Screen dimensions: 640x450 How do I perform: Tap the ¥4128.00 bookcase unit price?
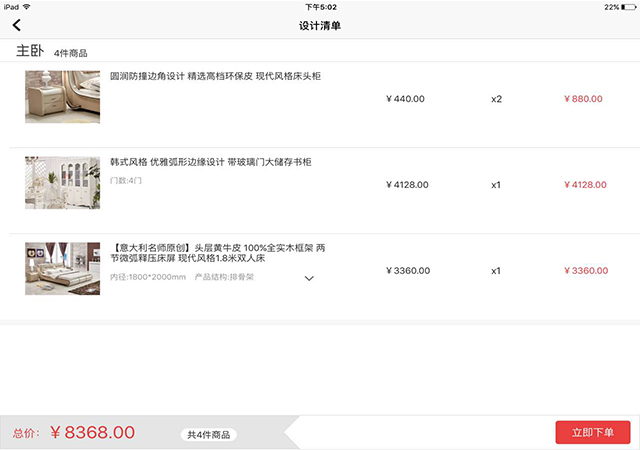coord(407,185)
